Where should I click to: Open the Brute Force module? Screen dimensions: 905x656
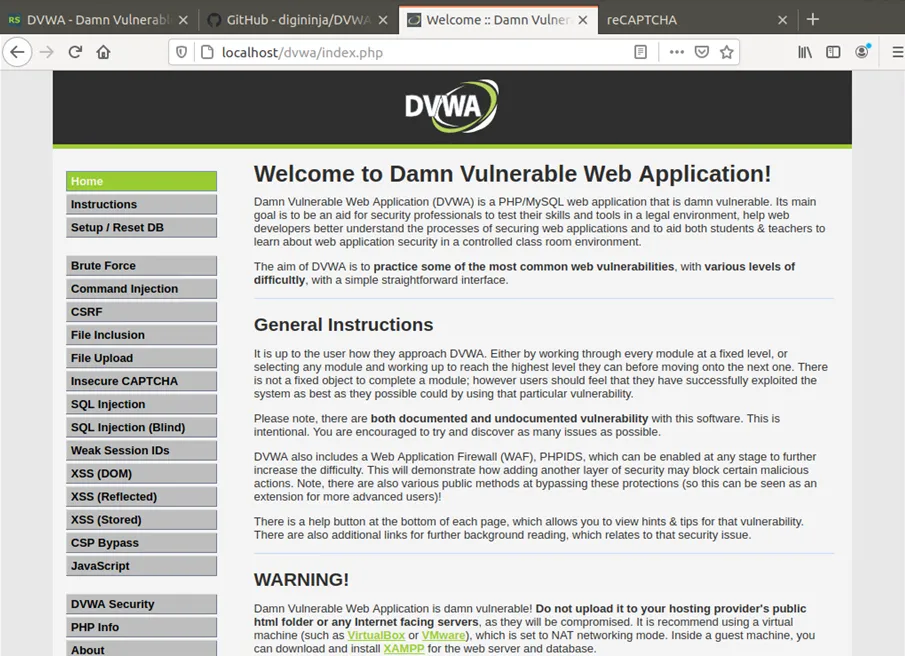tap(141, 265)
